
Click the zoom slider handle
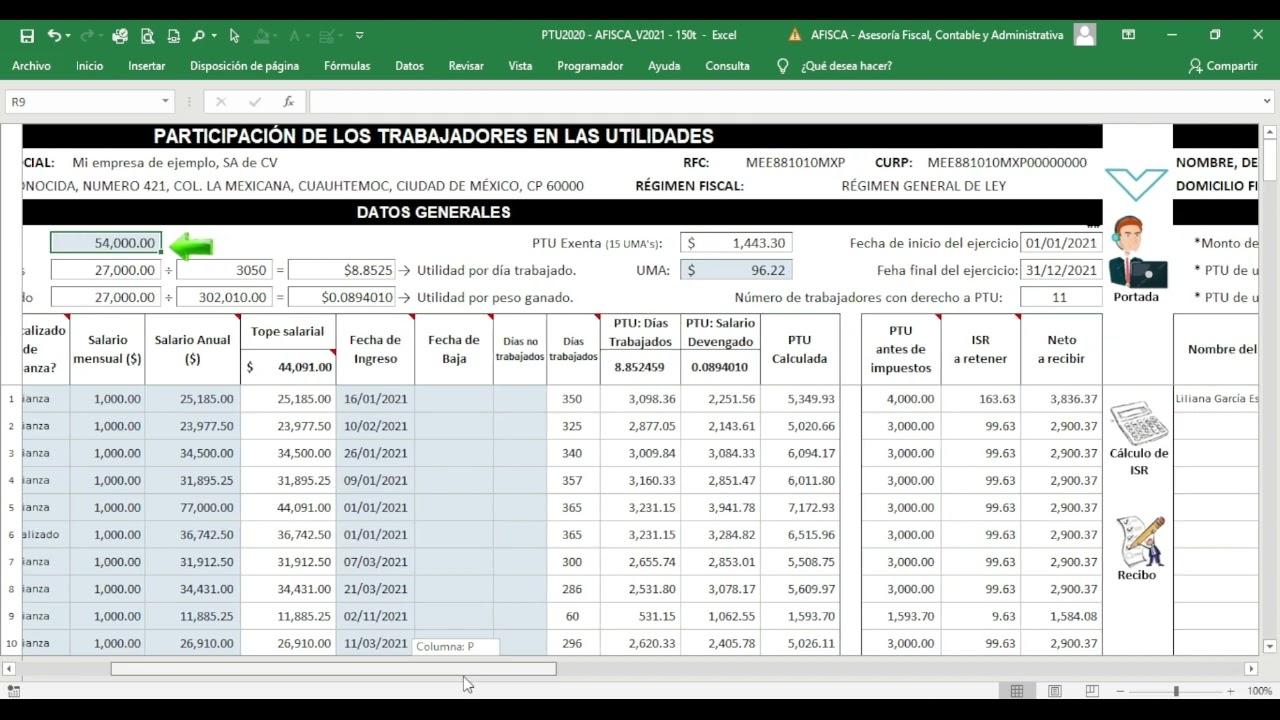pos(1176,691)
